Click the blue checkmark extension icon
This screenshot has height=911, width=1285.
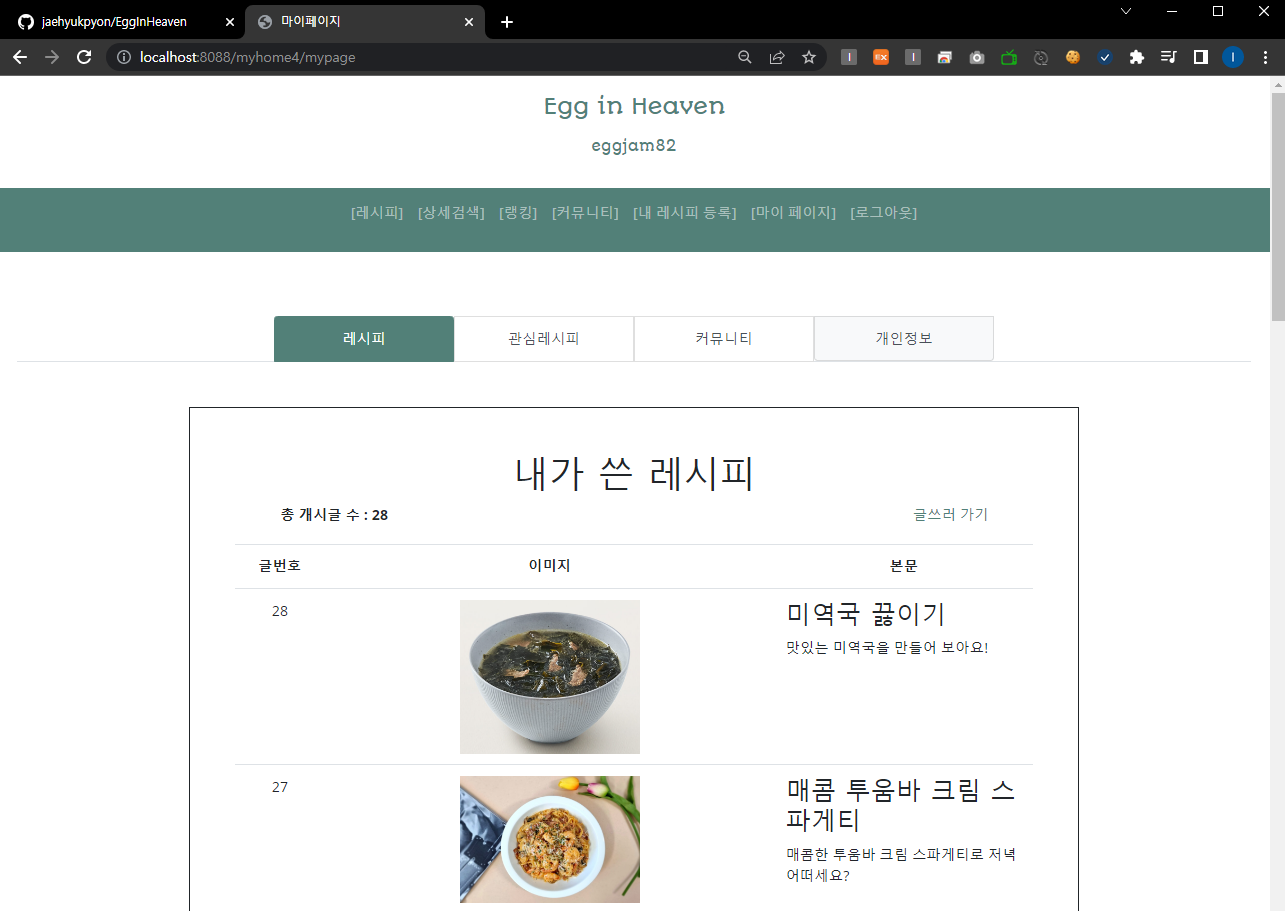point(1104,57)
